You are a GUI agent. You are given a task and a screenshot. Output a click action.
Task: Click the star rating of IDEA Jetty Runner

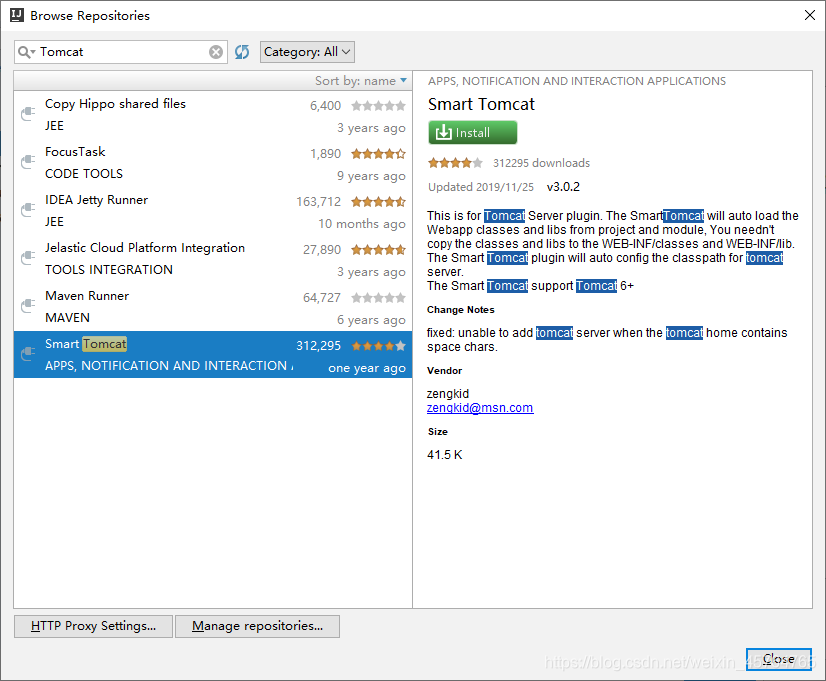378,202
